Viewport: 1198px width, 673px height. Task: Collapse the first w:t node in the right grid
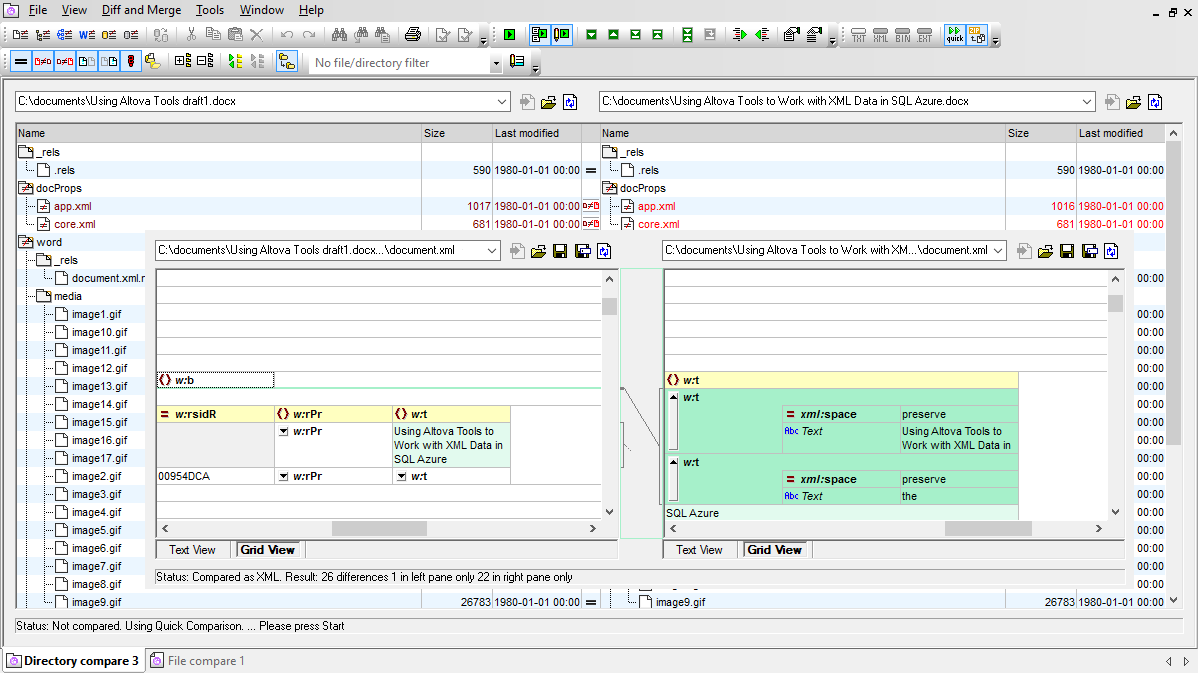673,397
